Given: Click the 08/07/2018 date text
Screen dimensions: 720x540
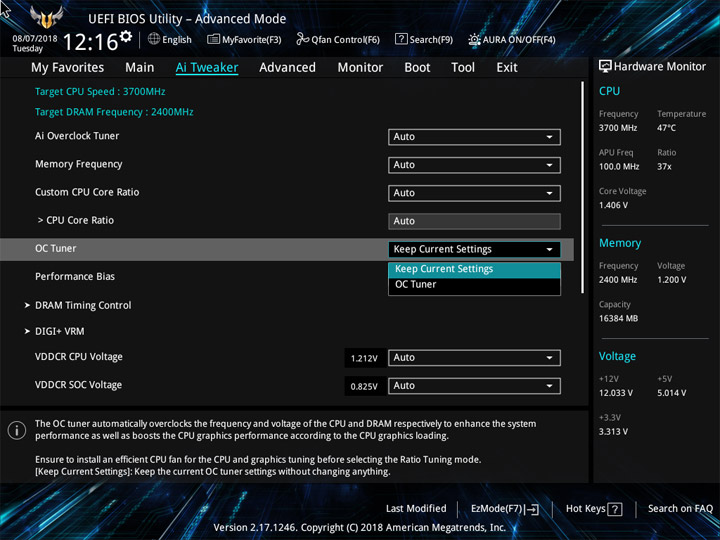Looking at the screenshot, I should pos(35,39).
